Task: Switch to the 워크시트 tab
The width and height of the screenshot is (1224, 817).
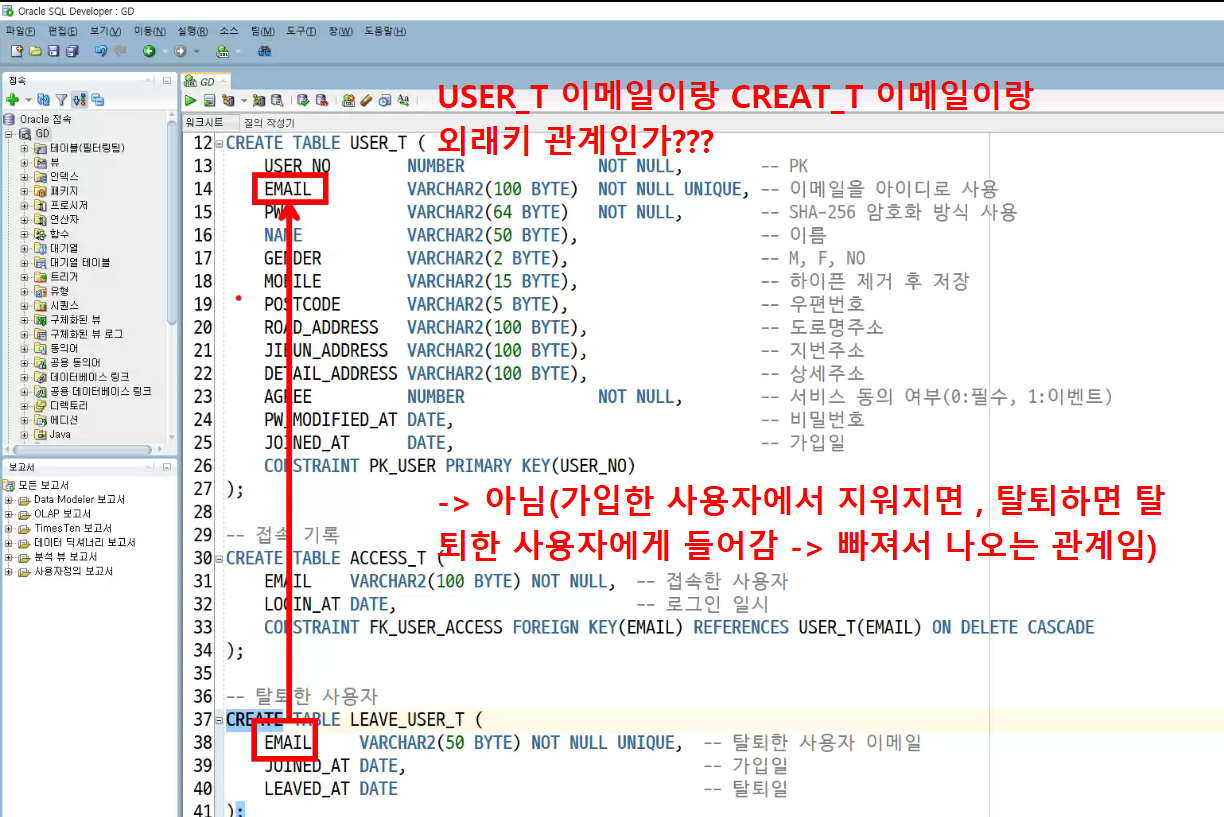Action: click(x=209, y=122)
